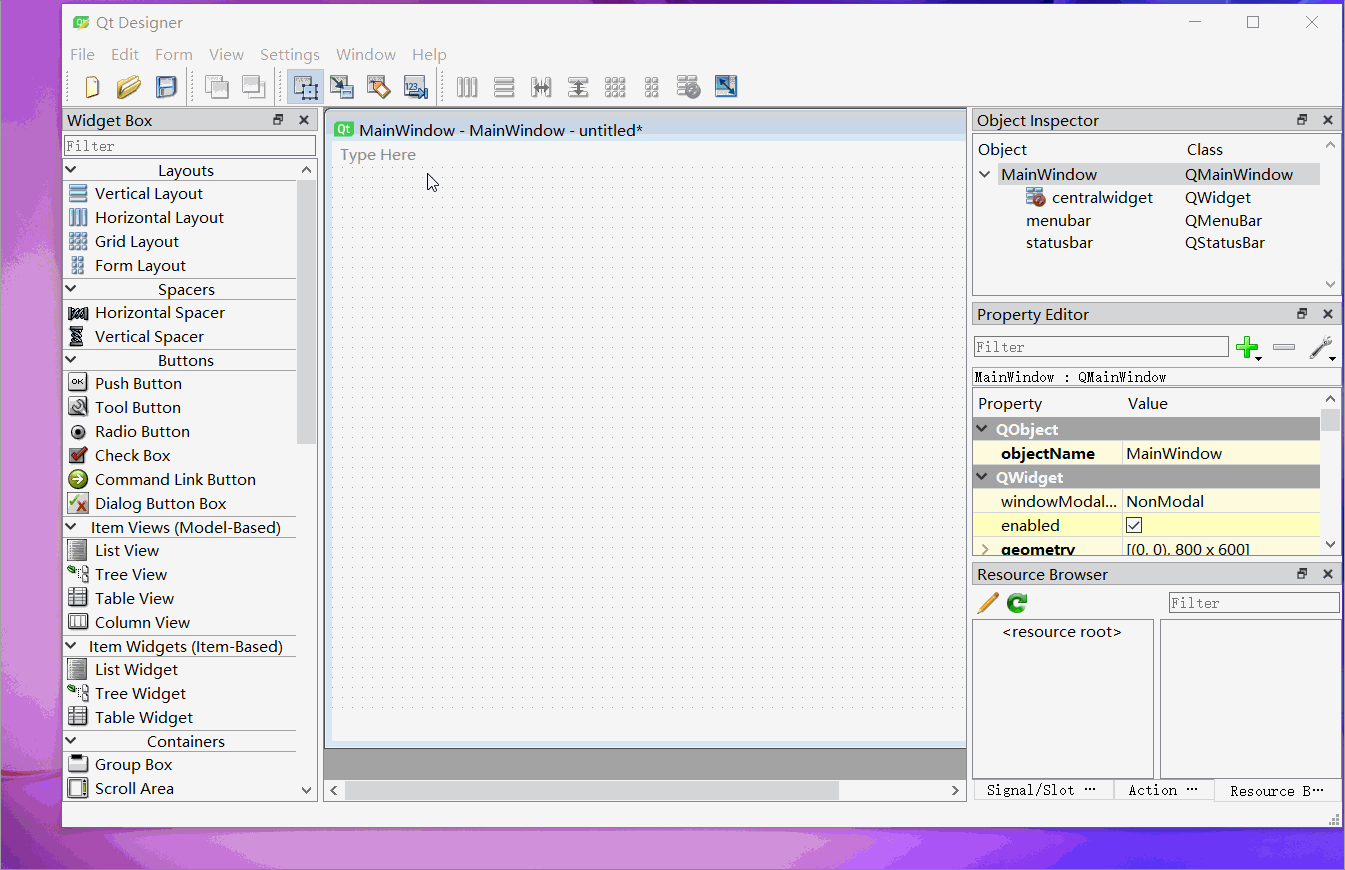Select Tree Widget in Widget Box
This screenshot has height=870, width=1345.
[126, 693]
